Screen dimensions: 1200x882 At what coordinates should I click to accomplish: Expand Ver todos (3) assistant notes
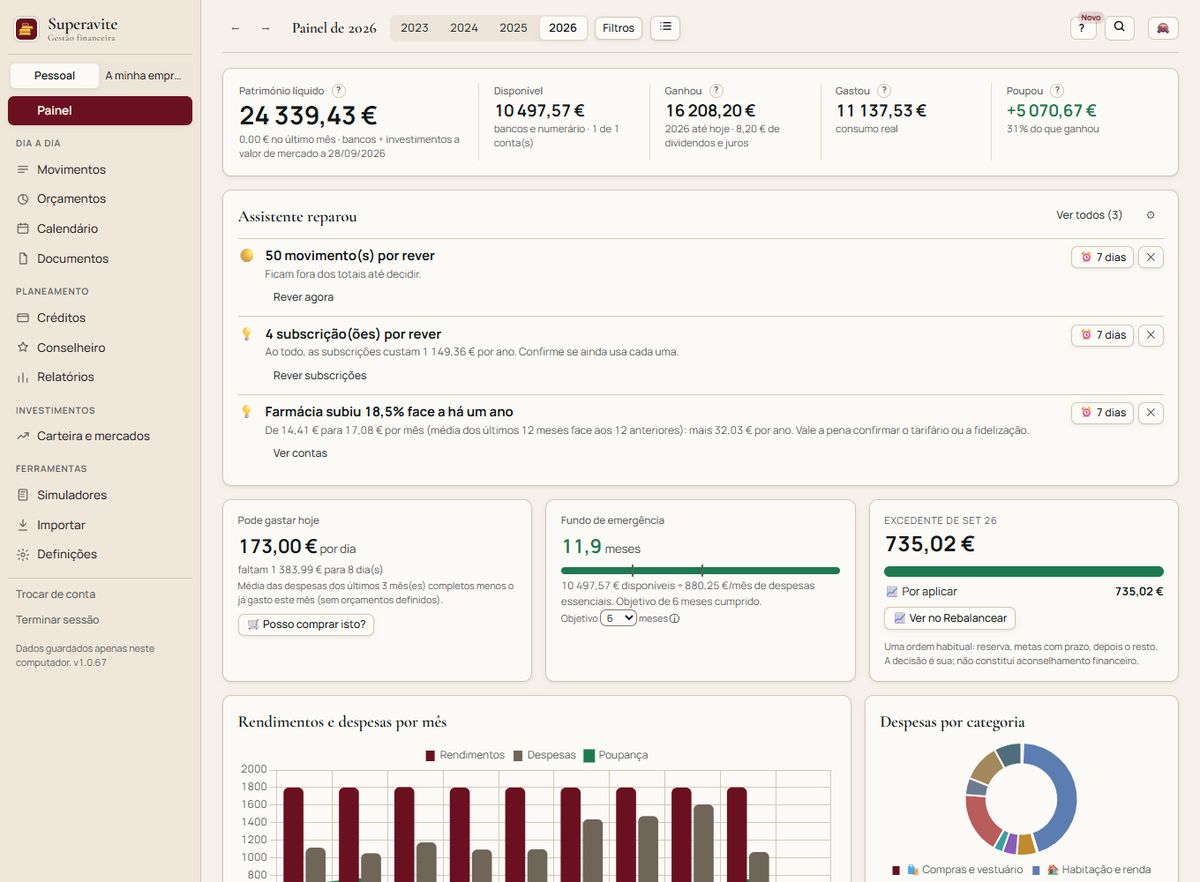click(1089, 215)
